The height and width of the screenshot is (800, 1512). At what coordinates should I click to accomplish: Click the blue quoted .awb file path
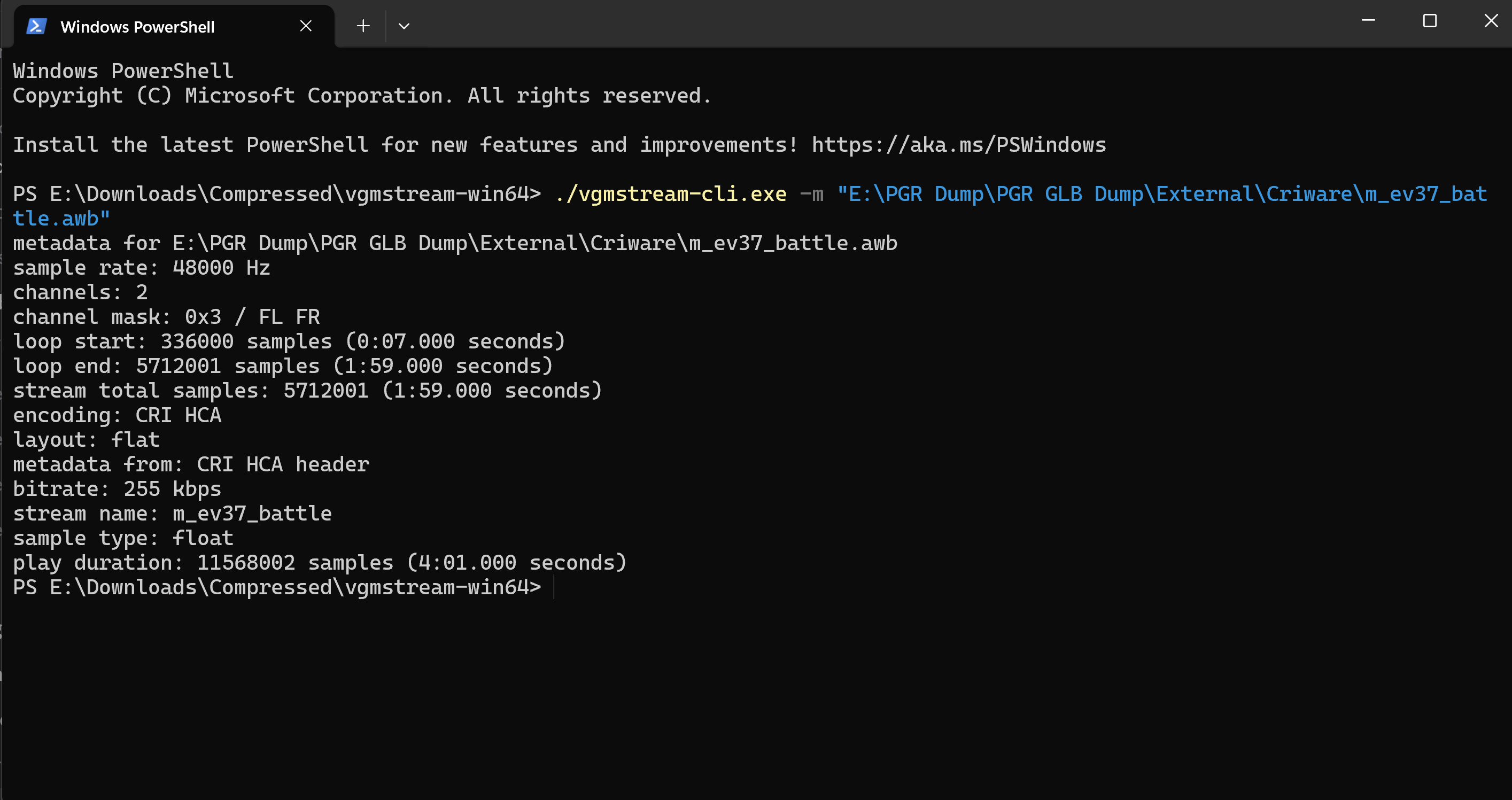(x=1162, y=195)
